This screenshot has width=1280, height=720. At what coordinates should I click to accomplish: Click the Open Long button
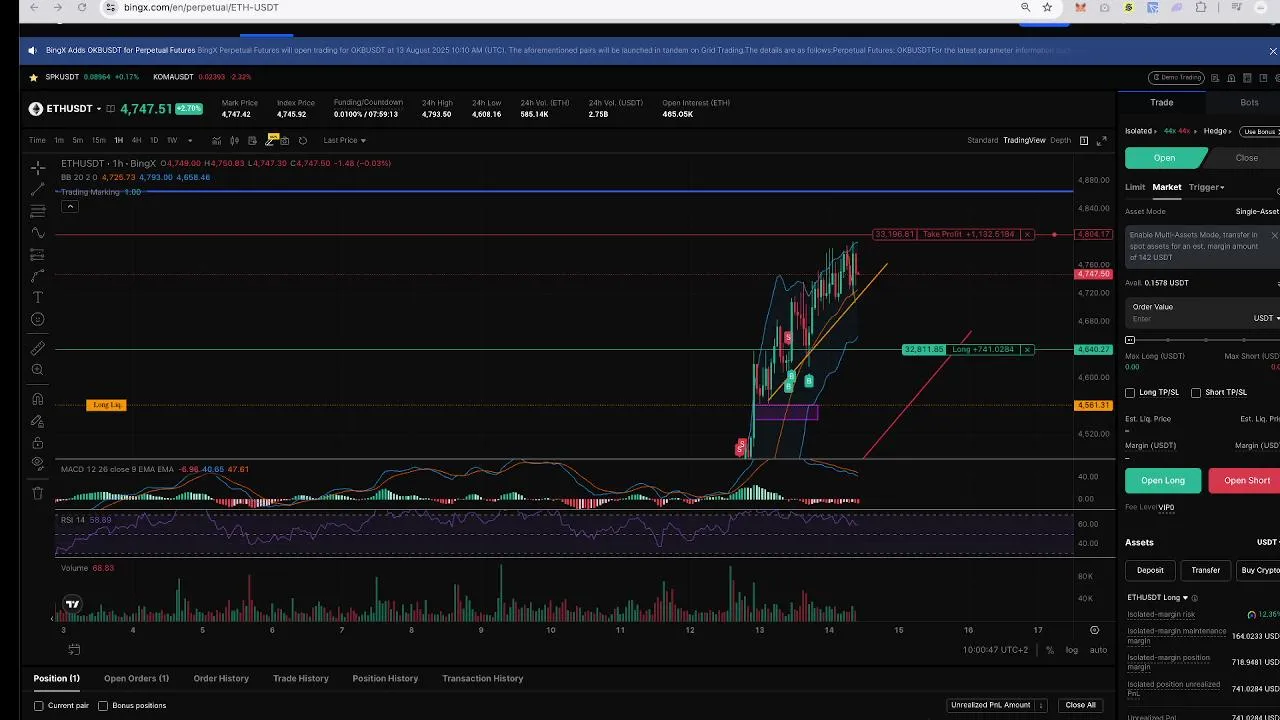click(x=1163, y=481)
